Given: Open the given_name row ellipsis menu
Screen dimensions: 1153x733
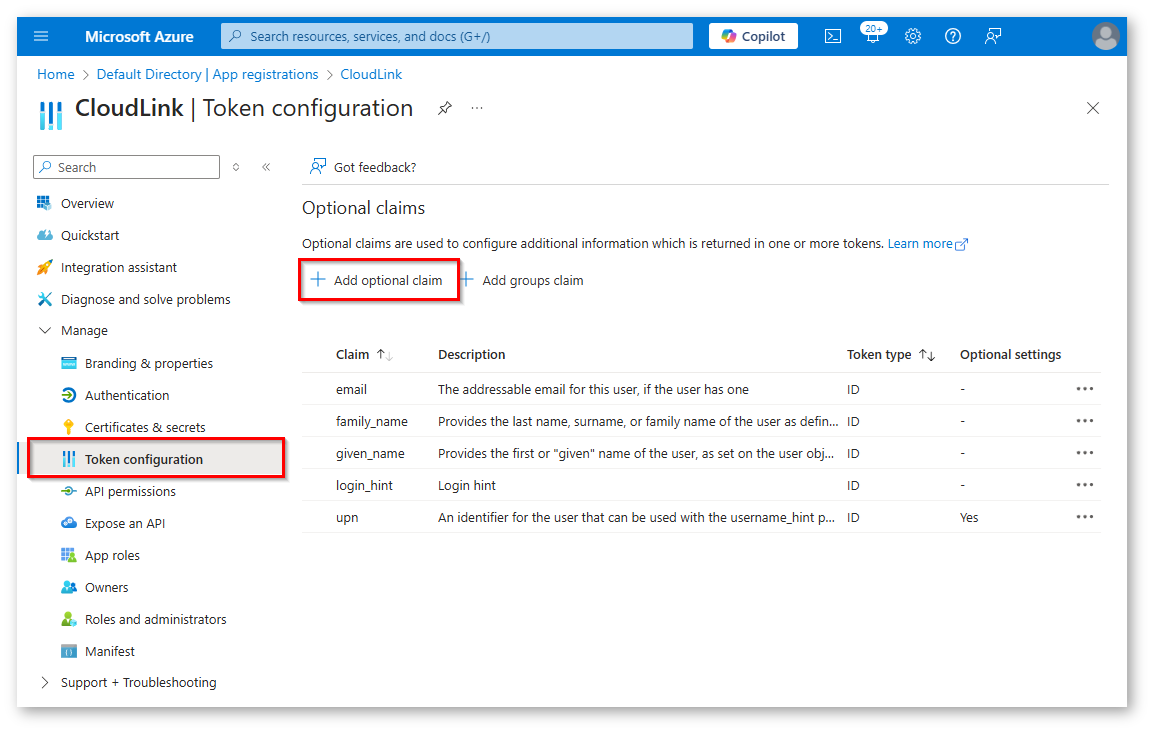Looking at the screenshot, I should coord(1085,453).
